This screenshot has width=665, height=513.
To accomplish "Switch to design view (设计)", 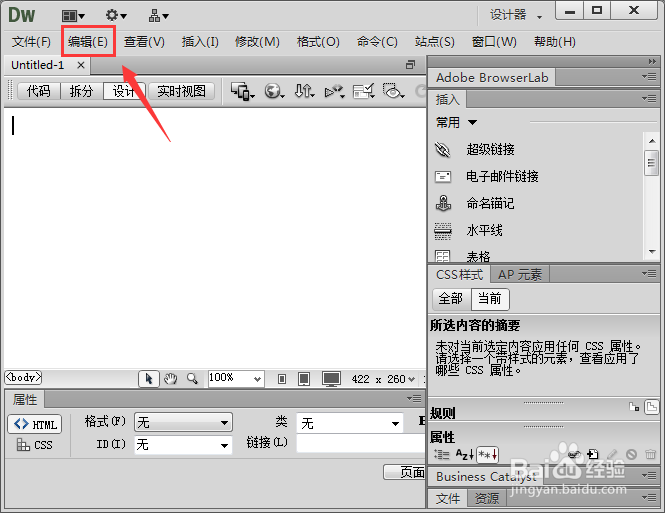I will click(124, 91).
